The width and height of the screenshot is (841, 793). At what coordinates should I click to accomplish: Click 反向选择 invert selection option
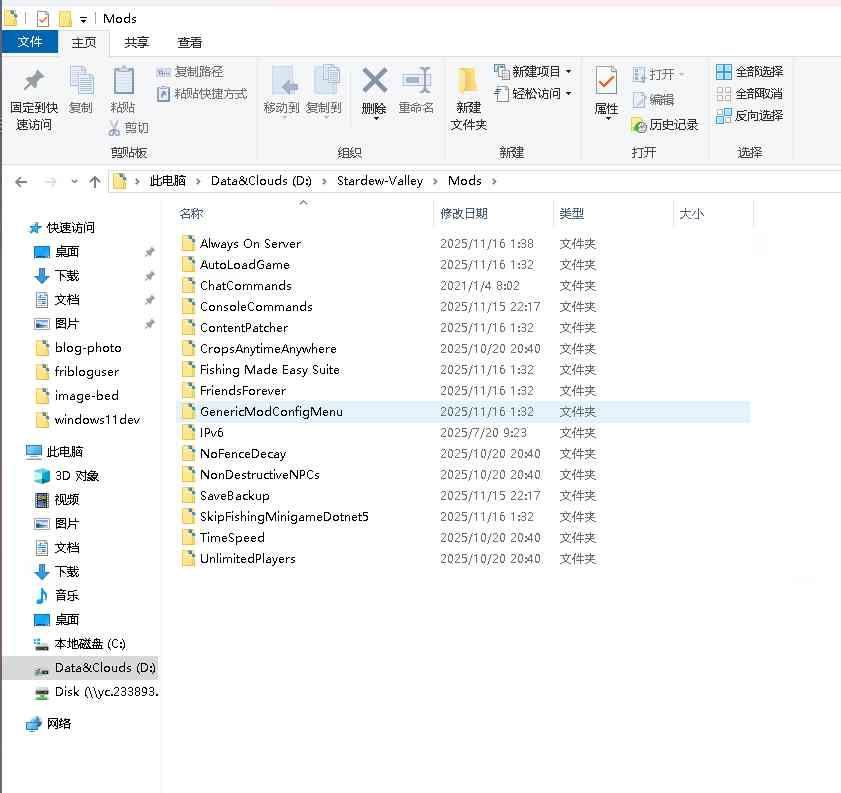[x=749, y=116]
